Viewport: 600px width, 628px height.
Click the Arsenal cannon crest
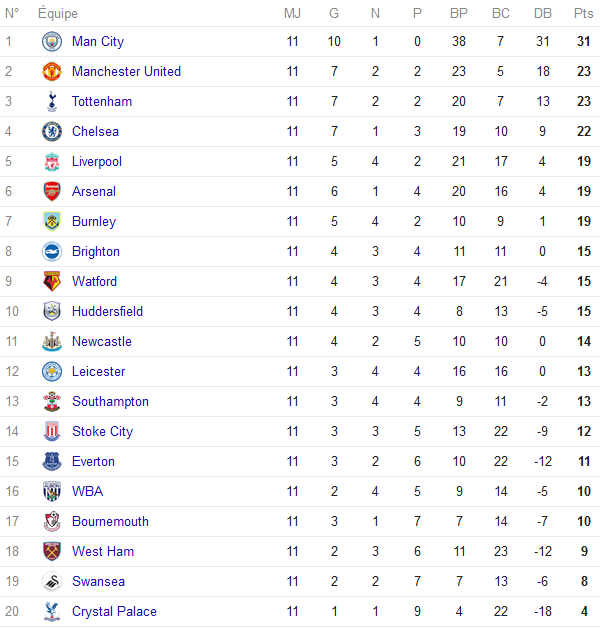(x=52, y=192)
